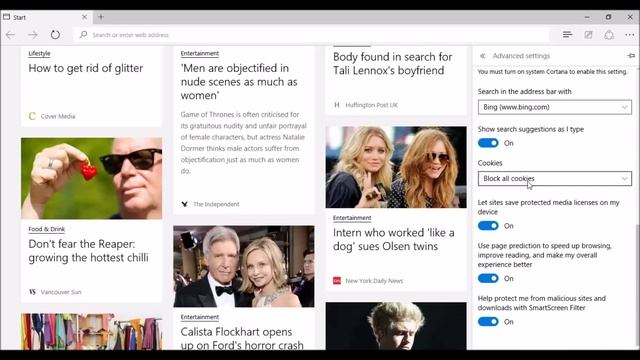
Task: Click New York Daily News source label
Action: click(374, 281)
